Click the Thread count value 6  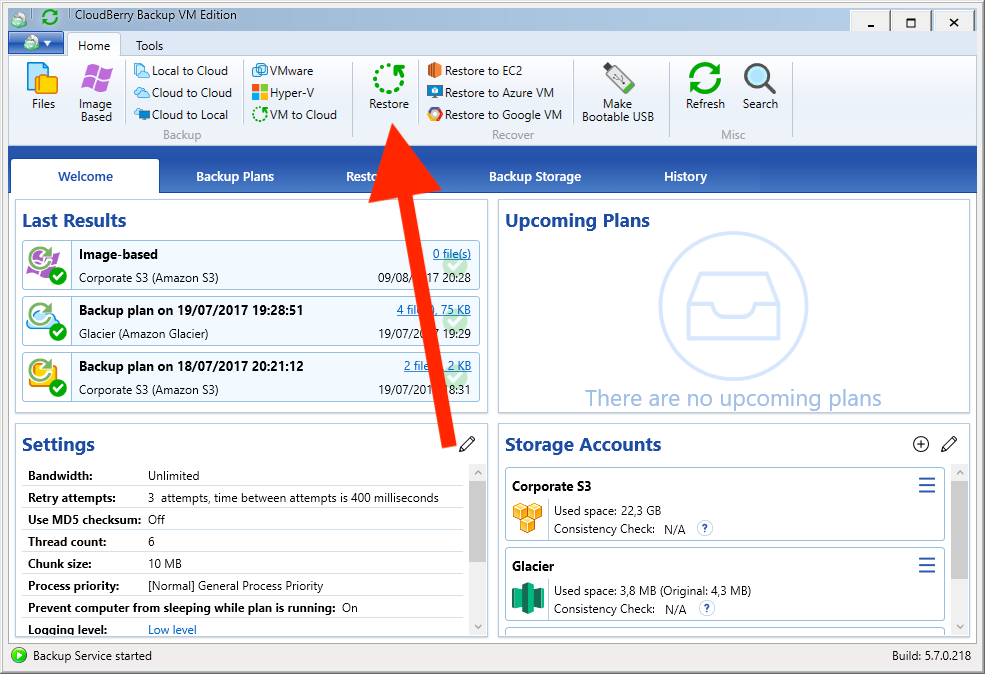(x=151, y=541)
